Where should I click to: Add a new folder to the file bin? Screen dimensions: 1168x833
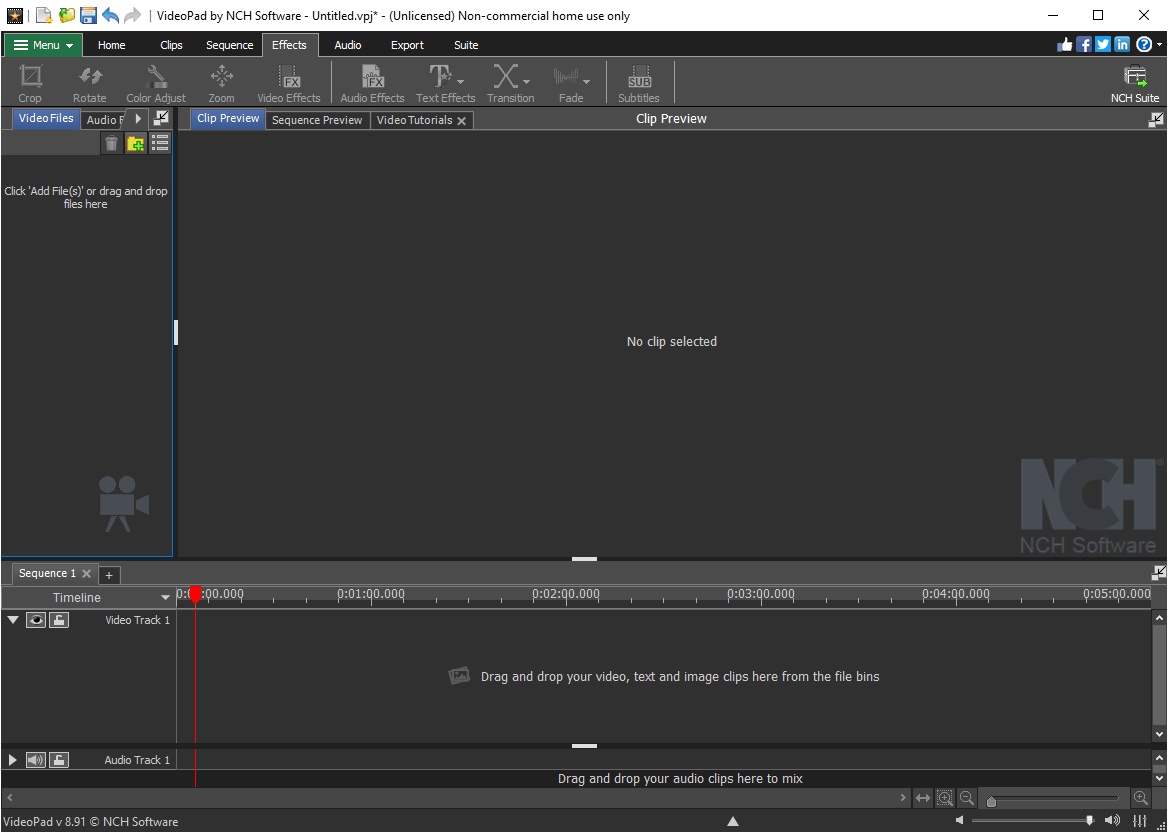pos(136,143)
